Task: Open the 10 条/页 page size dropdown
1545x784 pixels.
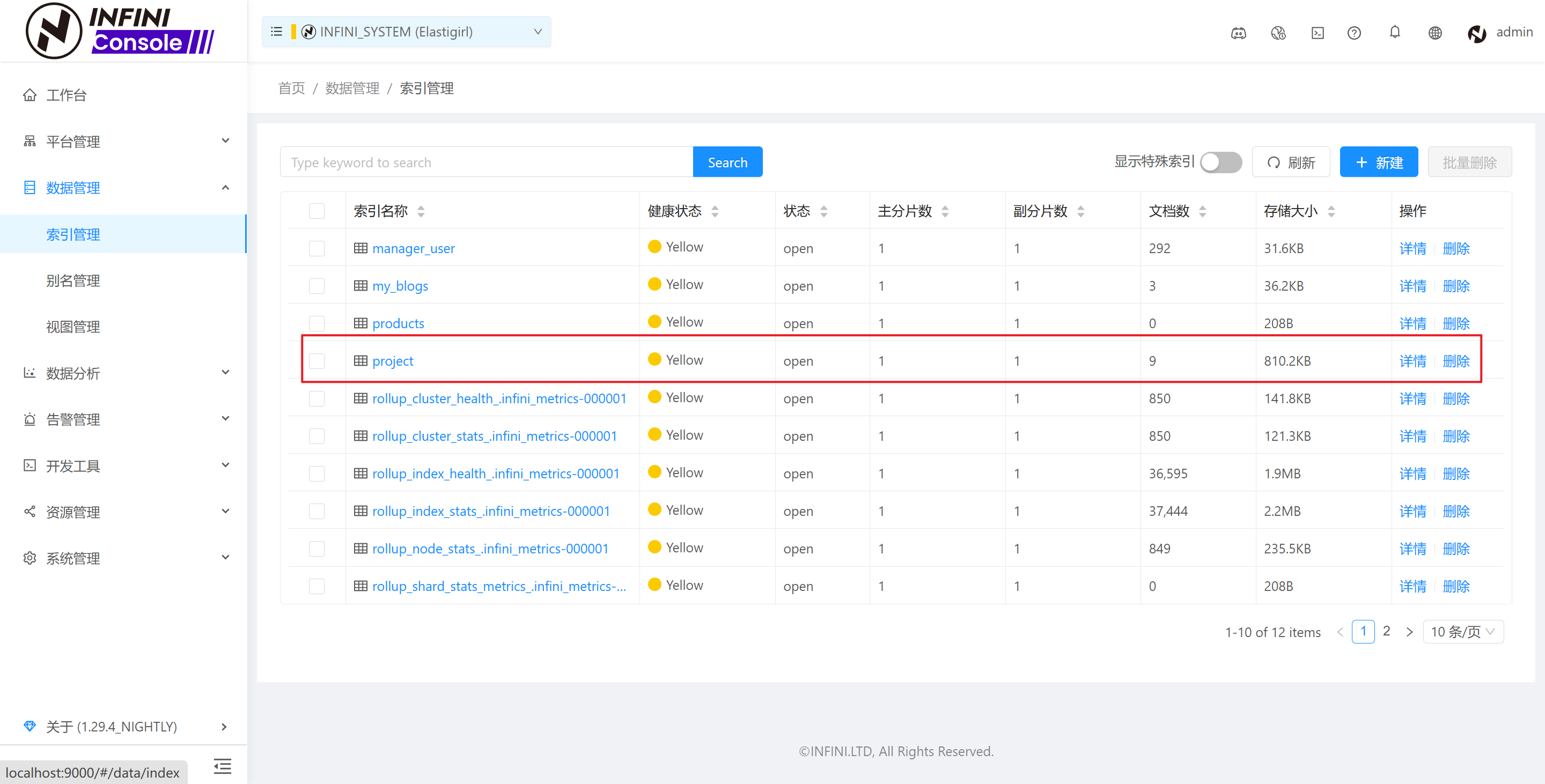Action: click(x=1462, y=632)
